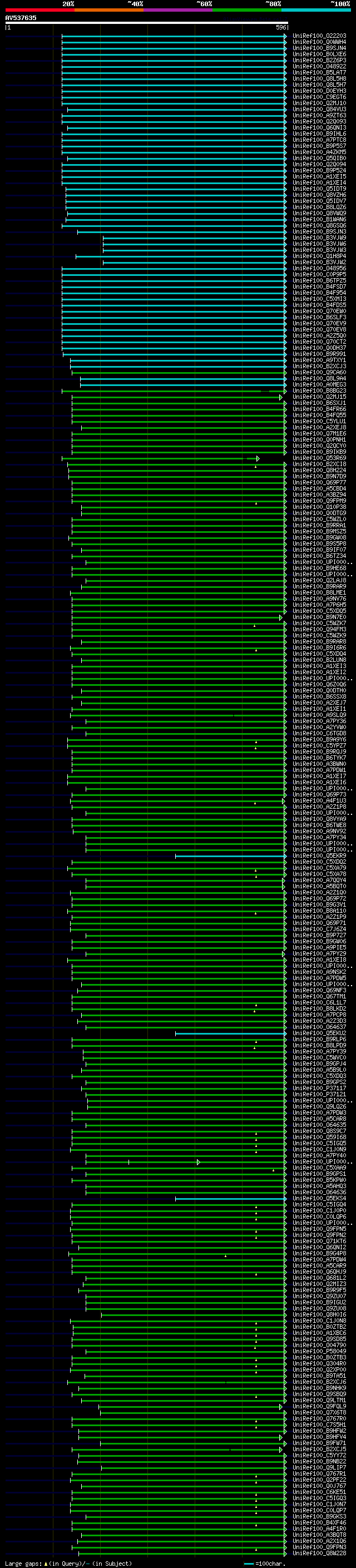This screenshot has height=1568, width=356.
Task: Click label UniRef100_B6SLF3
Action: click(319, 318)
